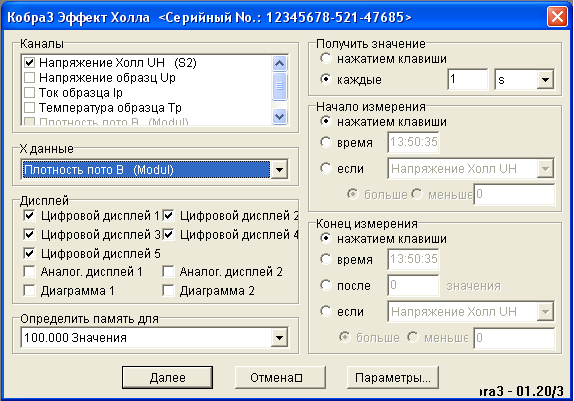The height and width of the screenshot is (401, 574).
Task: Enable Температура образца Tp channel
Action: (29, 108)
